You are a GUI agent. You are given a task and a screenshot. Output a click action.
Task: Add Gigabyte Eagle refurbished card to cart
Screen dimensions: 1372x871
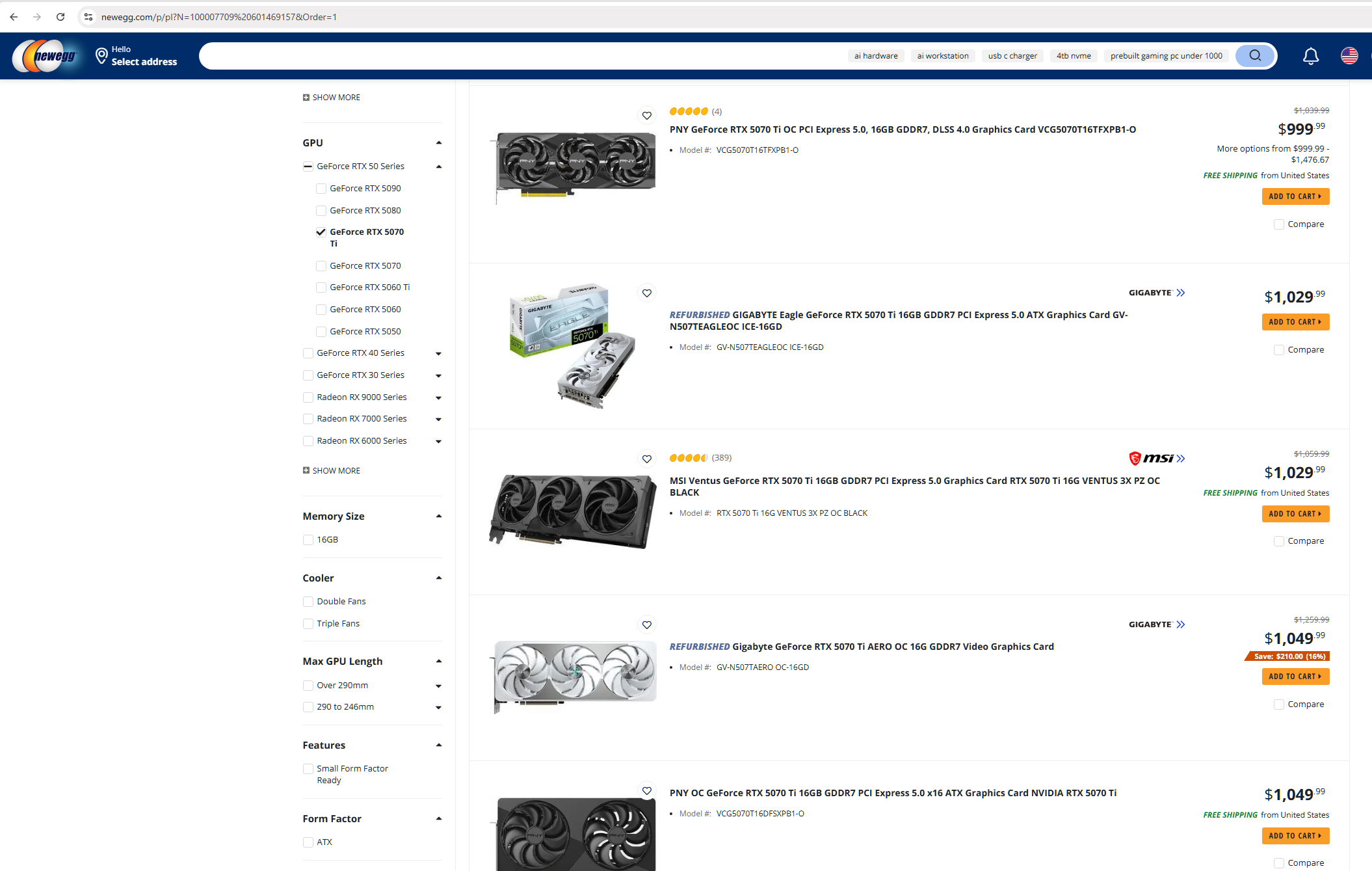[x=1295, y=322]
